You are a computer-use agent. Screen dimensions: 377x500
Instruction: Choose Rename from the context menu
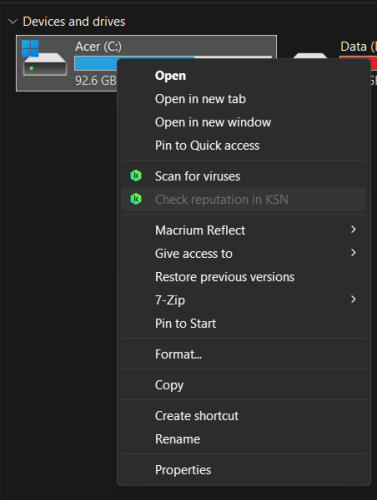pos(244,439)
